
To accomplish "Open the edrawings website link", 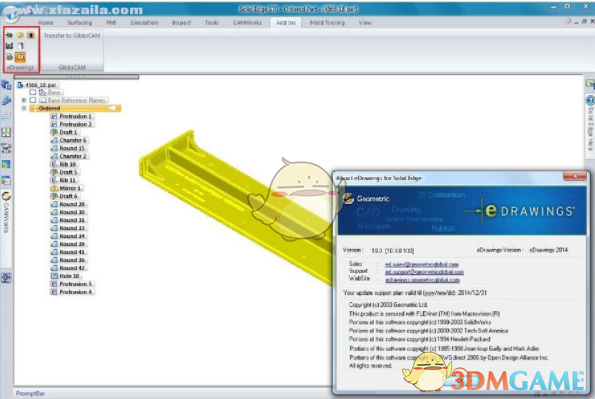I will [422, 280].
